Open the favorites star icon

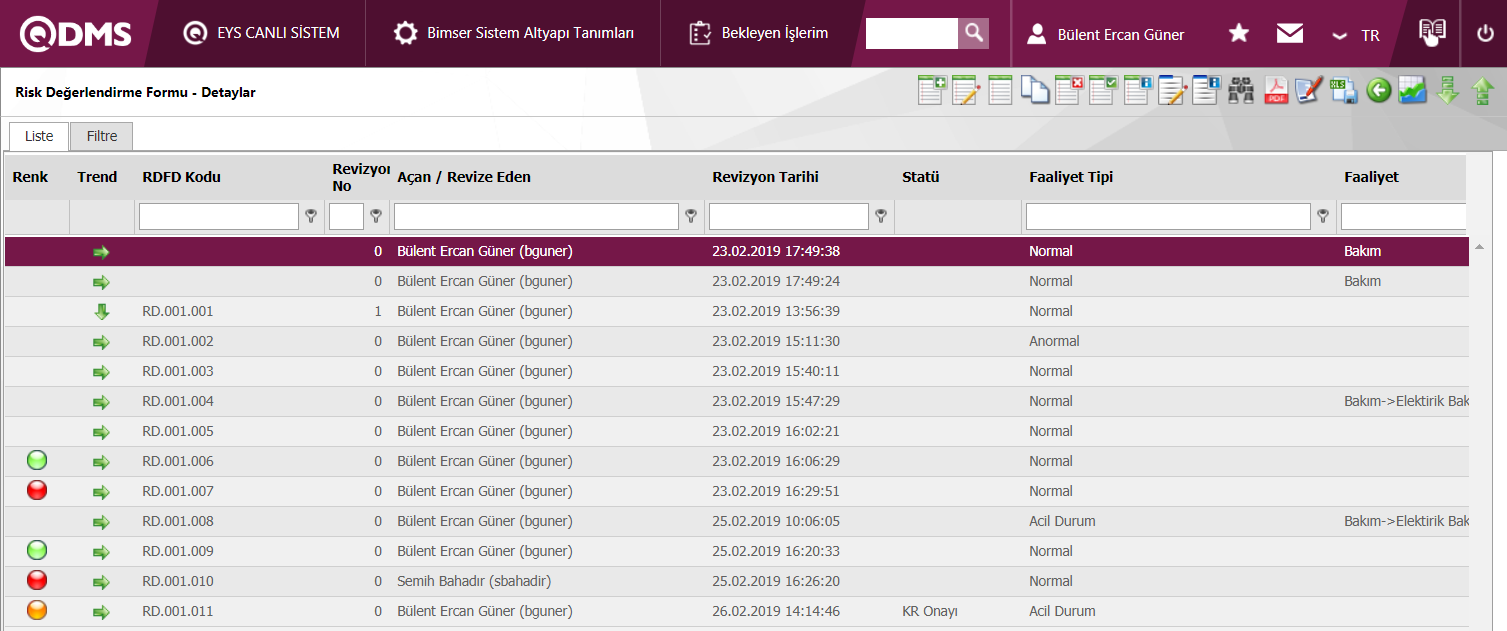click(1238, 34)
